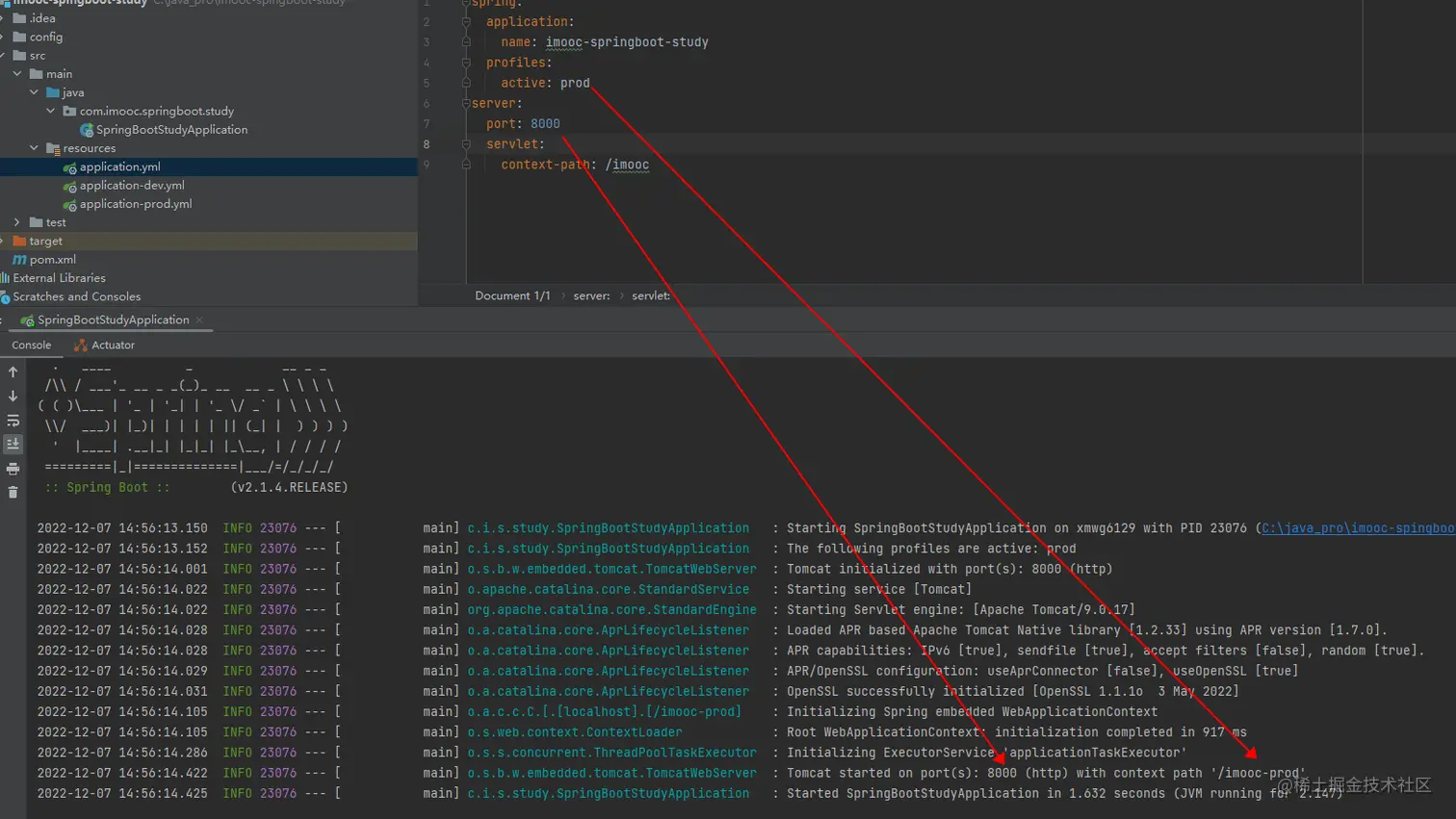Click the .idea folder icon
Image resolution: width=1456 pixels, height=819 pixels.
tap(19, 18)
